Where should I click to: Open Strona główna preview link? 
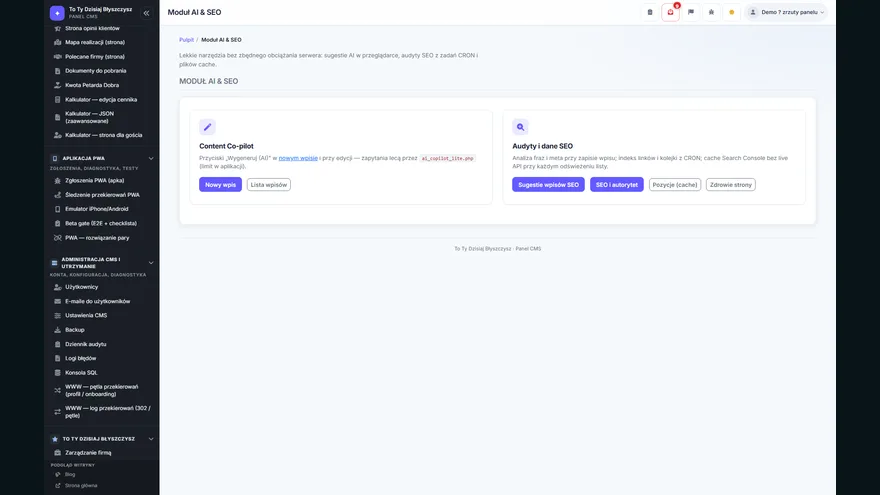pyautogui.click(x=81, y=486)
